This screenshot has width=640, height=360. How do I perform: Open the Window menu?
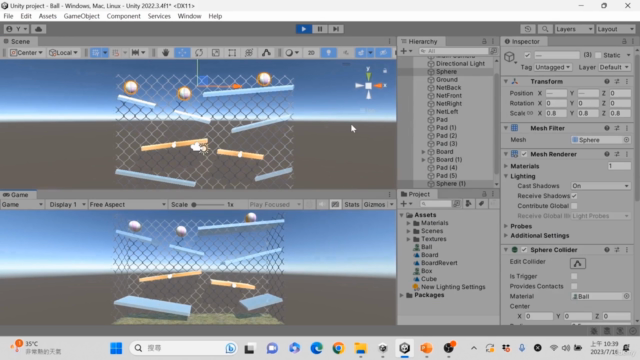(189, 16)
